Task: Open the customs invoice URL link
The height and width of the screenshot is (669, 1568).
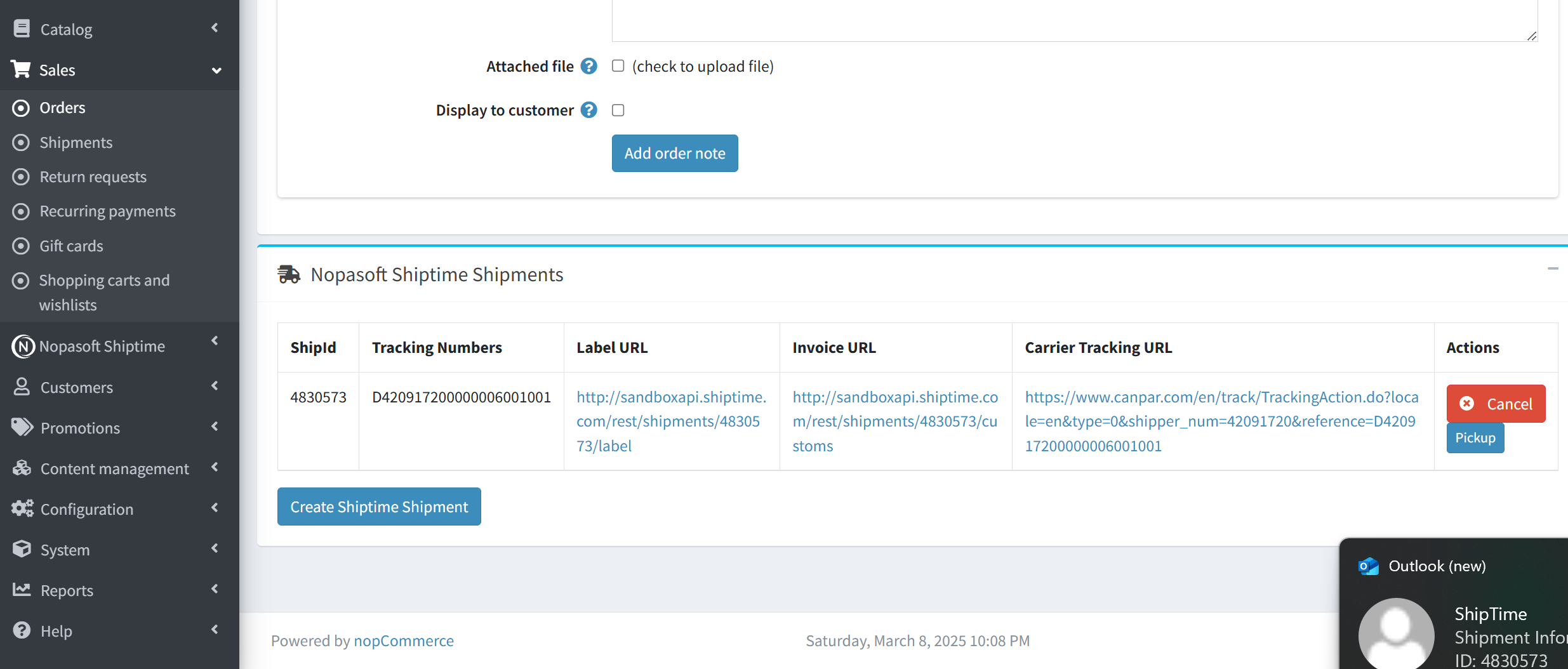Action: 895,421
